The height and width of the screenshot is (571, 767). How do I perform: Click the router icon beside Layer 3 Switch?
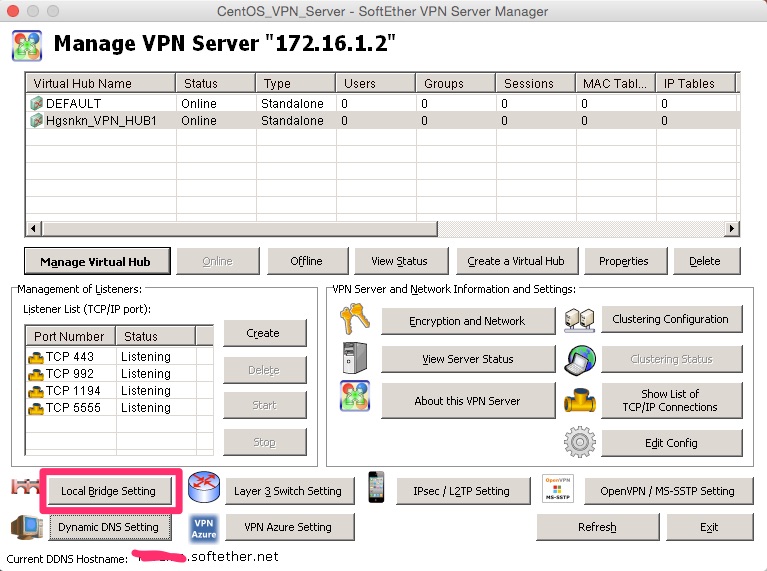204,487
